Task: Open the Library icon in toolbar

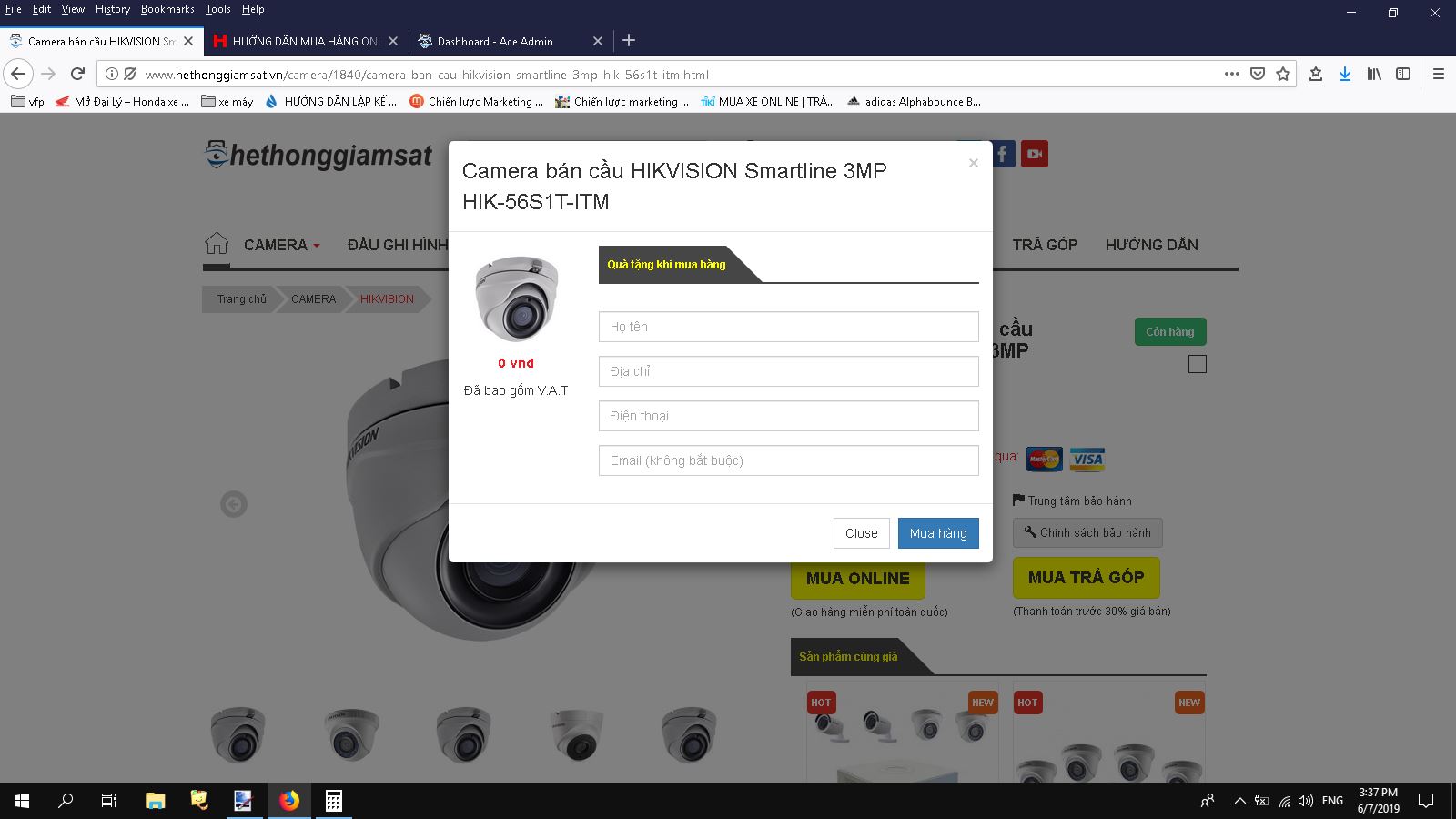Action: [1374, 74]
